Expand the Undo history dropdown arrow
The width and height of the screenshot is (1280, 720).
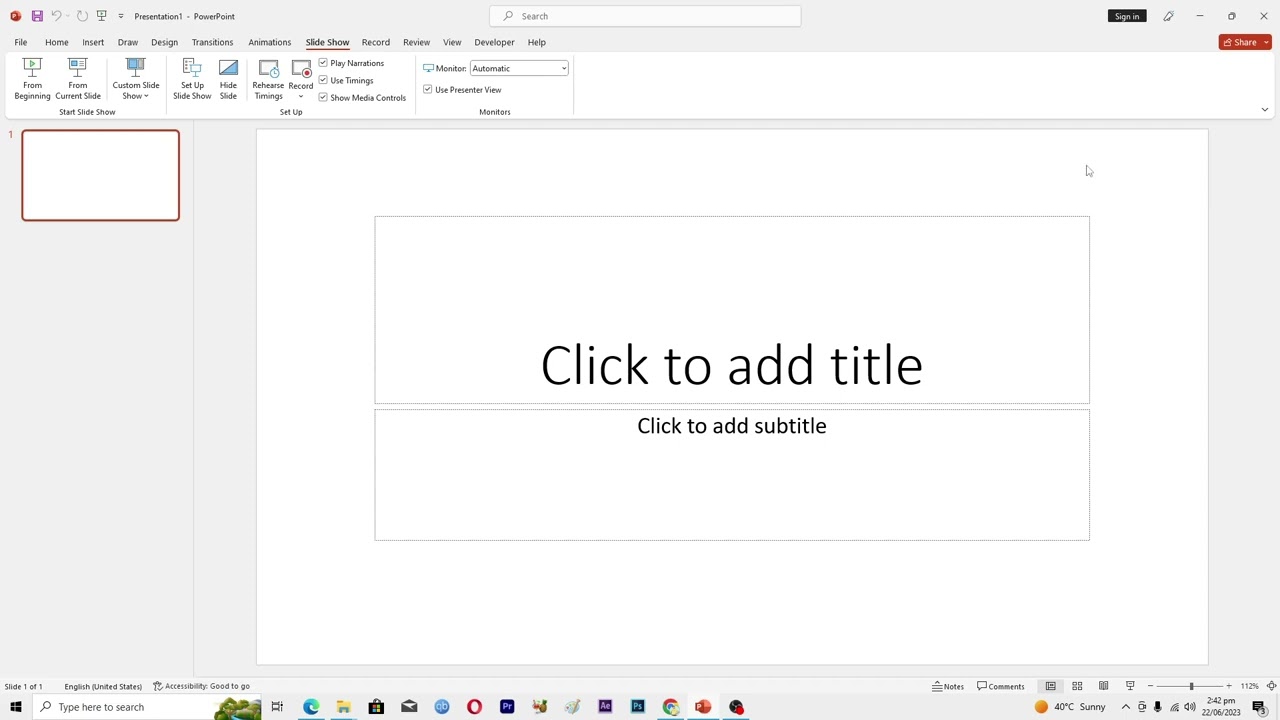(x=67, y=16)
